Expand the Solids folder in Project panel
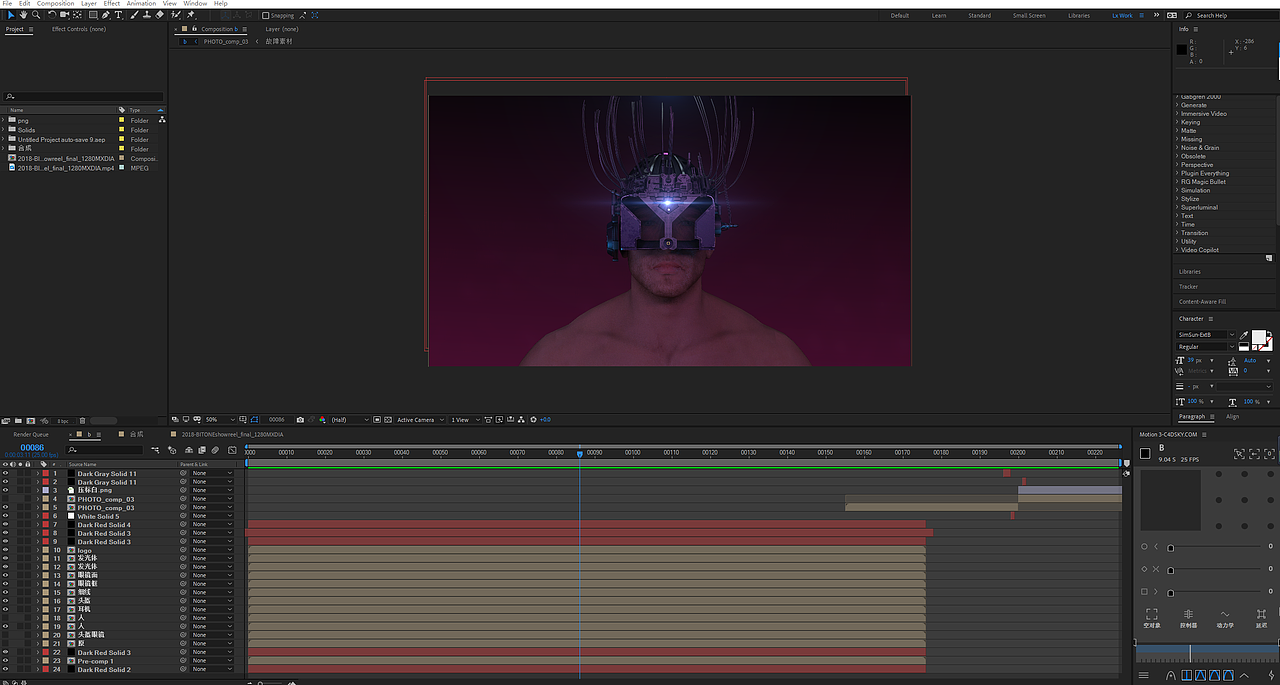Image resolution: width=1280 pixels, height=685 pixels. (x=3, y=130)
